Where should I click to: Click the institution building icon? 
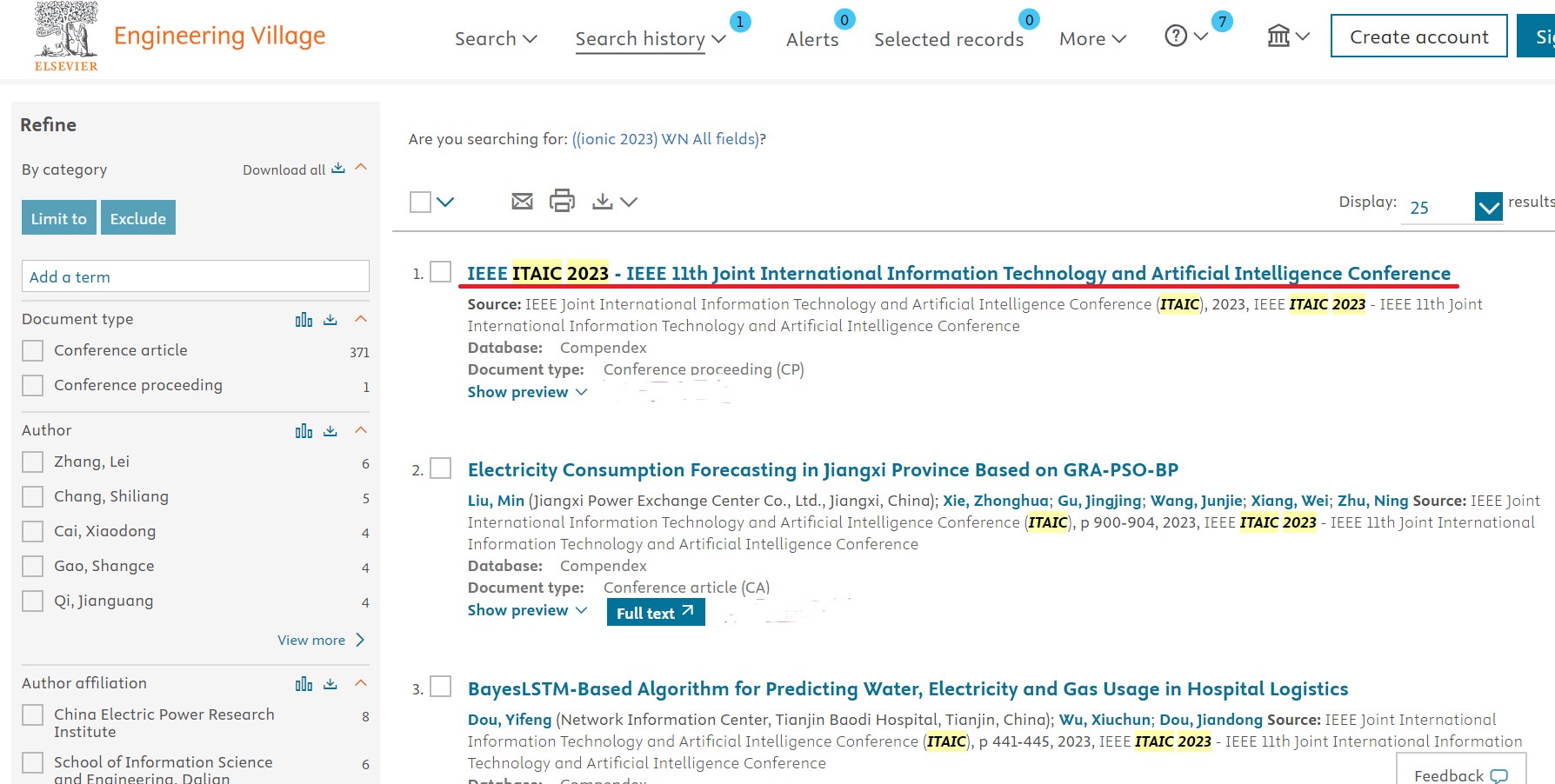(x=1278, y=37)
